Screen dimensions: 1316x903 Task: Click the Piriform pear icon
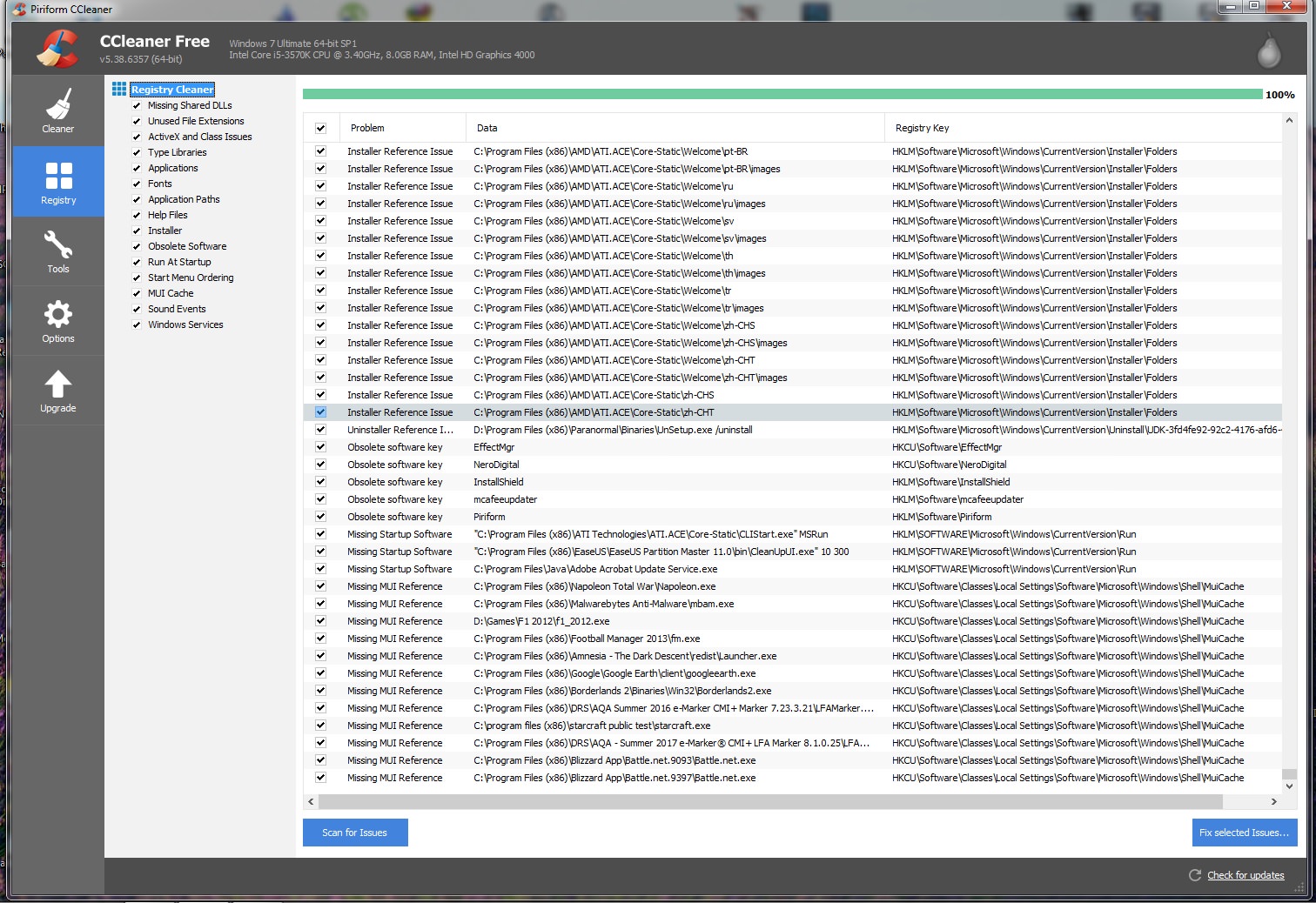coord(1269,50)
